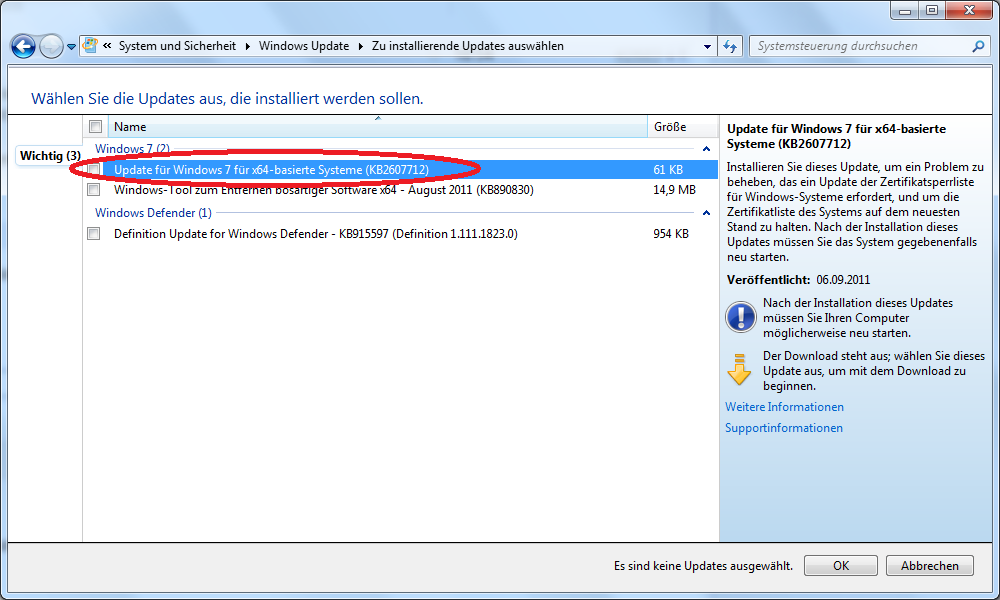Click the refresh icon beside address bar
This screenshot has width=1000, height=600.
click(730, 47)
